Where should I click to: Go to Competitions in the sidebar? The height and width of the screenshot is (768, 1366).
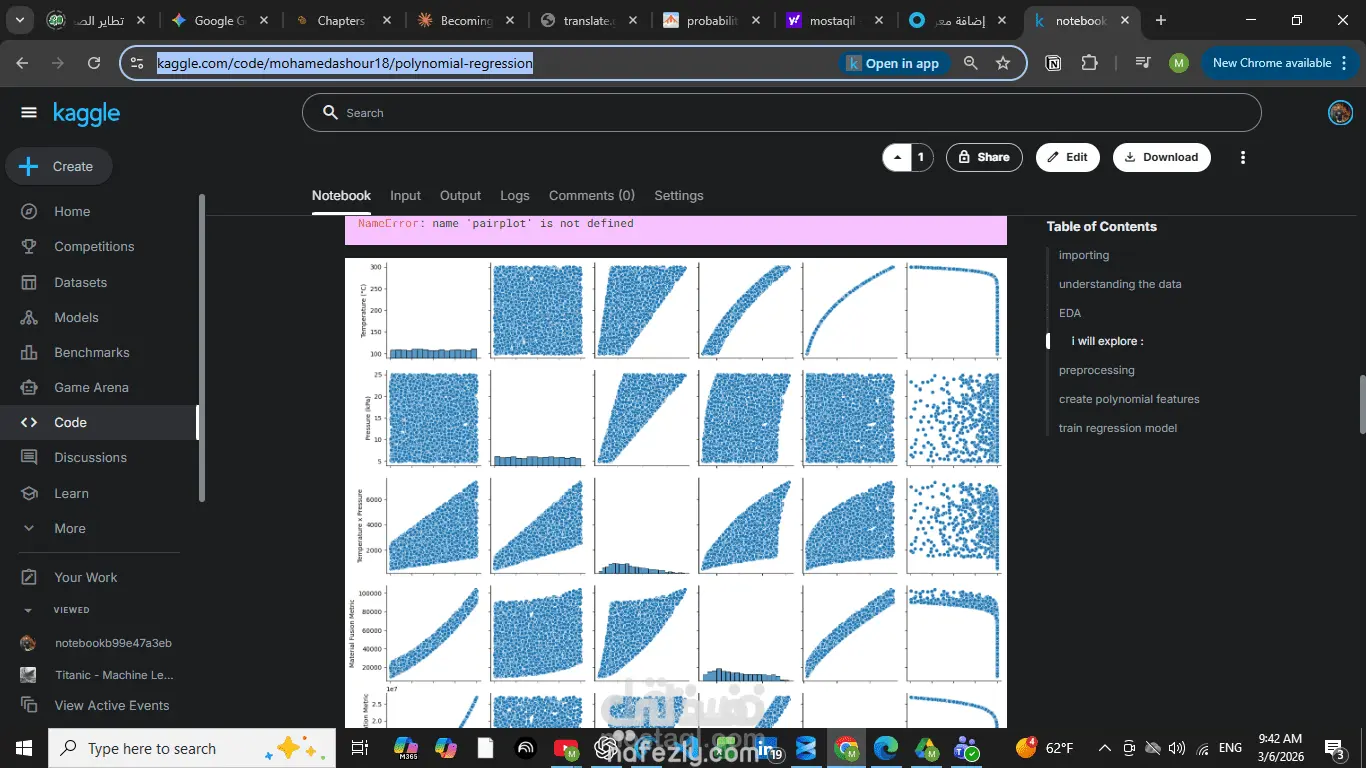(x=96, y=247)
